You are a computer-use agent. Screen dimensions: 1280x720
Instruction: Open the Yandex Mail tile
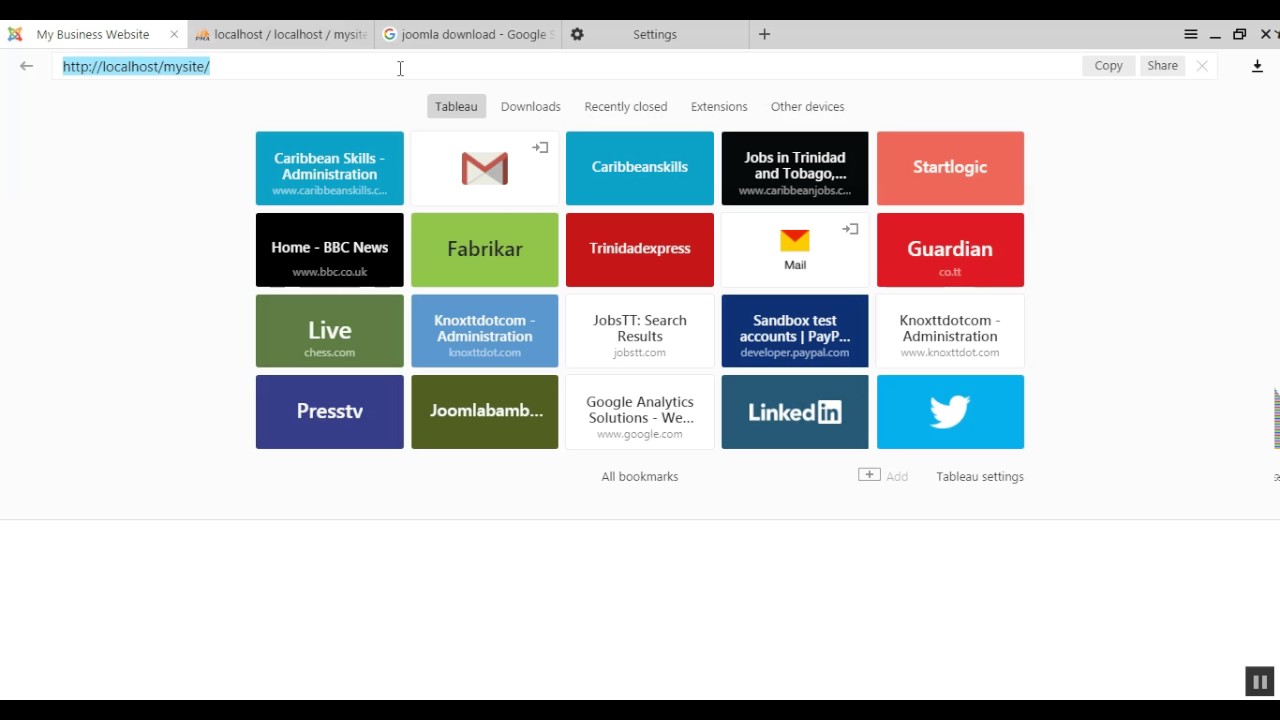(x=795, y=249)
